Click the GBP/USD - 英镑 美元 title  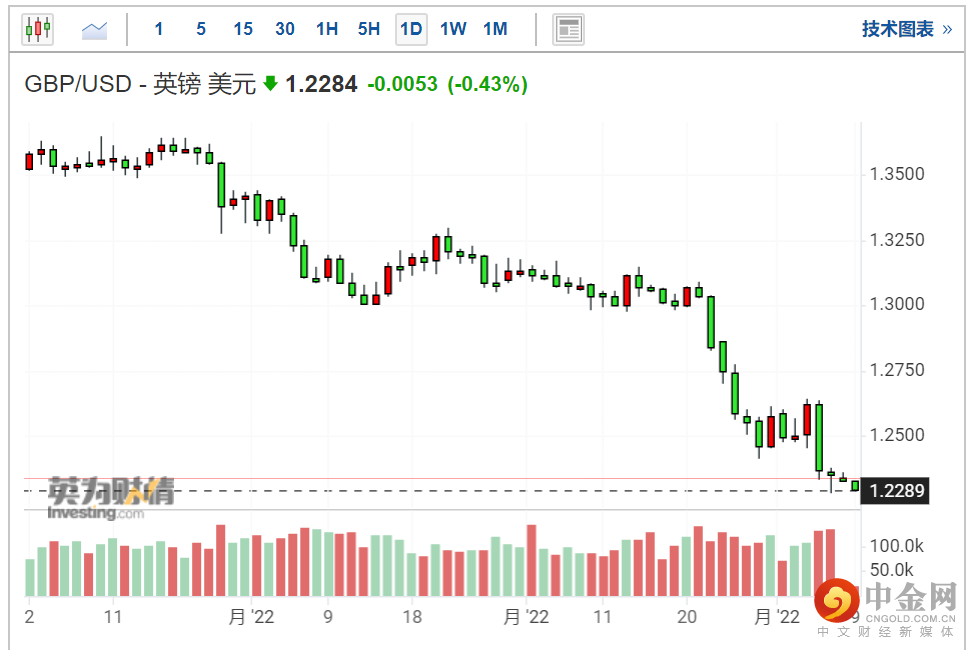[x=140, y=84]
